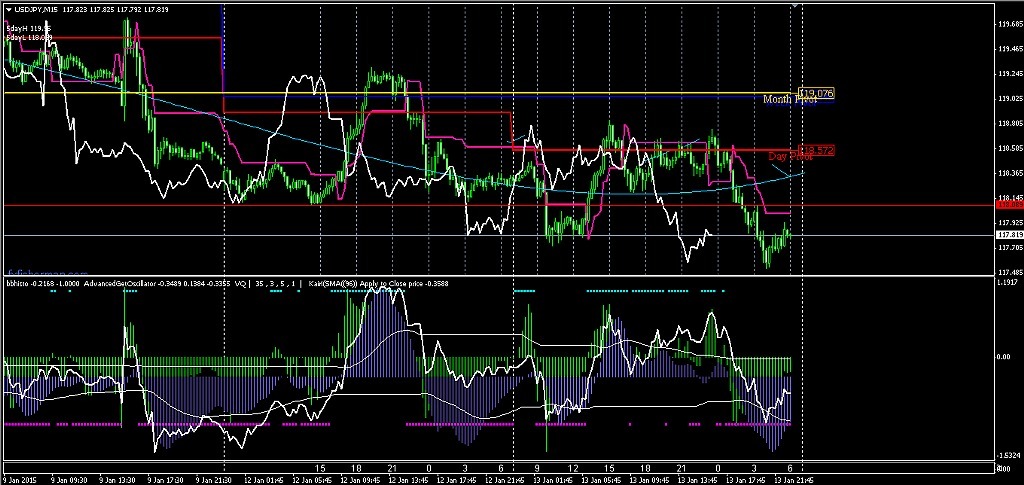Click the 0.00 level on oscillator scale
This screenshot has width=1024, height=485.
1003,357
